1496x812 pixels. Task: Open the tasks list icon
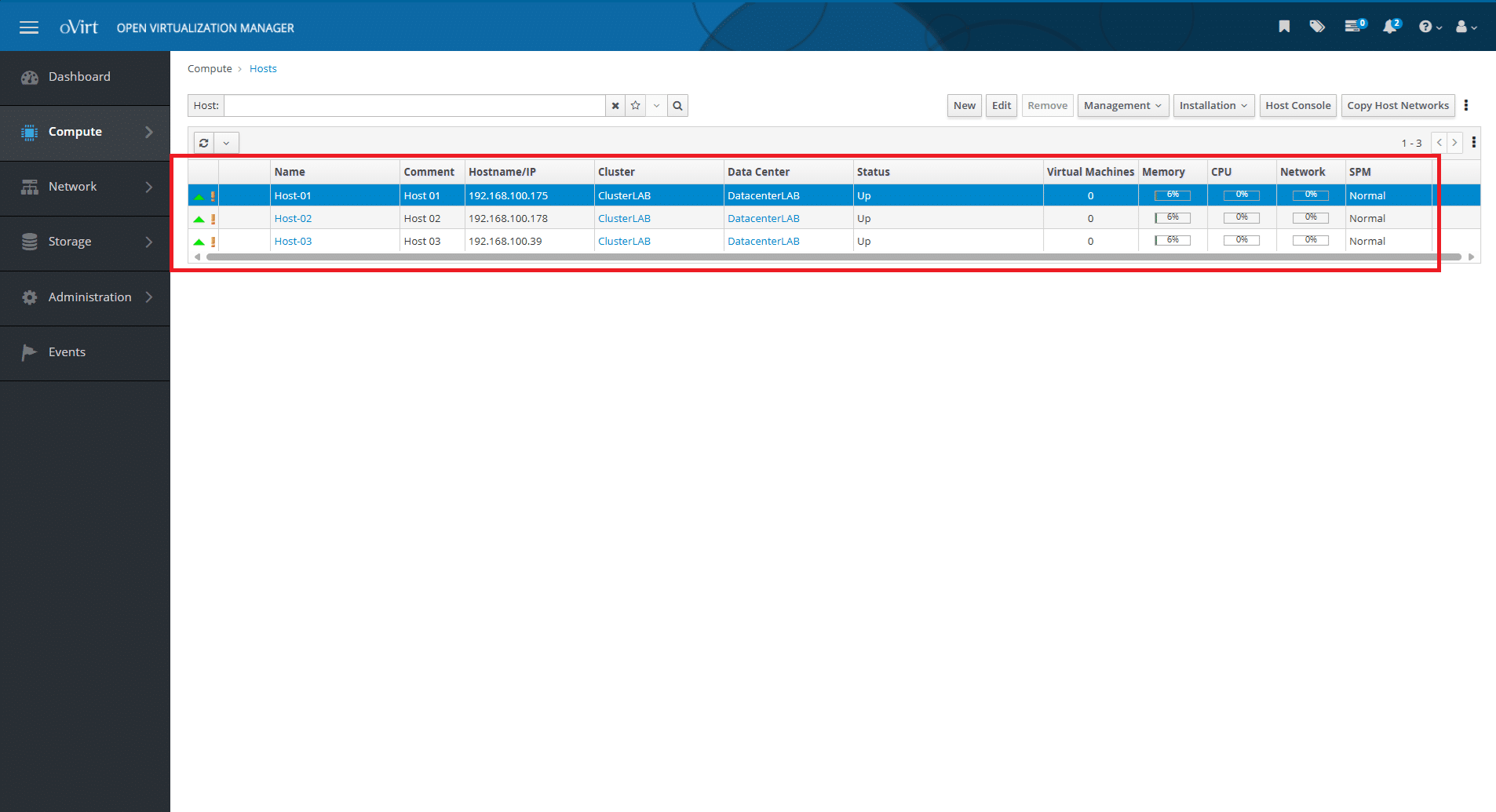tap(1355, 27)
